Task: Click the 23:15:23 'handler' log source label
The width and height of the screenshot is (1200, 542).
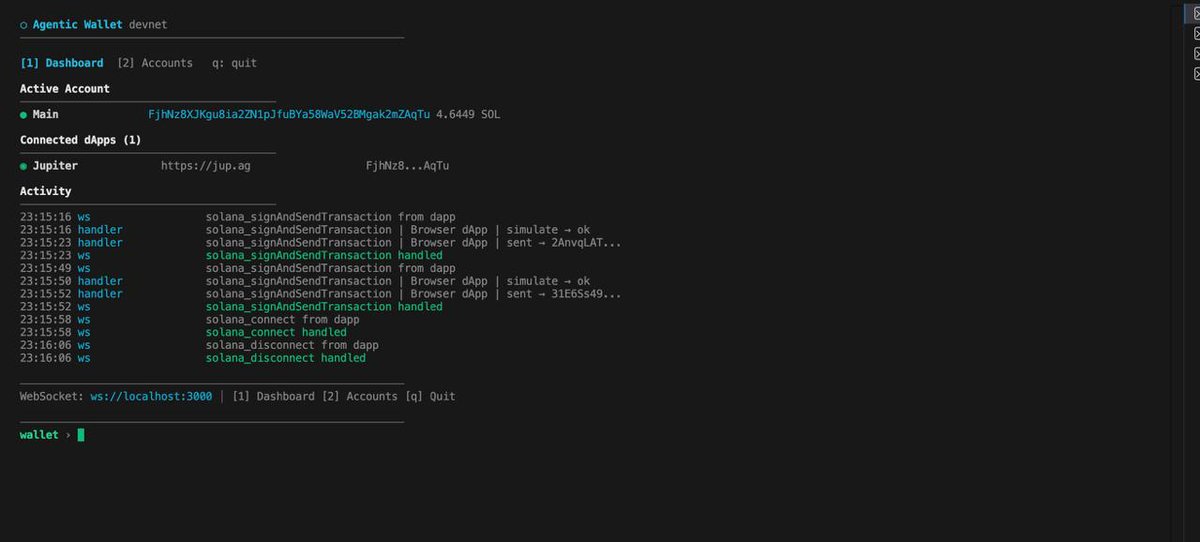Action: [x=100, y=243]
